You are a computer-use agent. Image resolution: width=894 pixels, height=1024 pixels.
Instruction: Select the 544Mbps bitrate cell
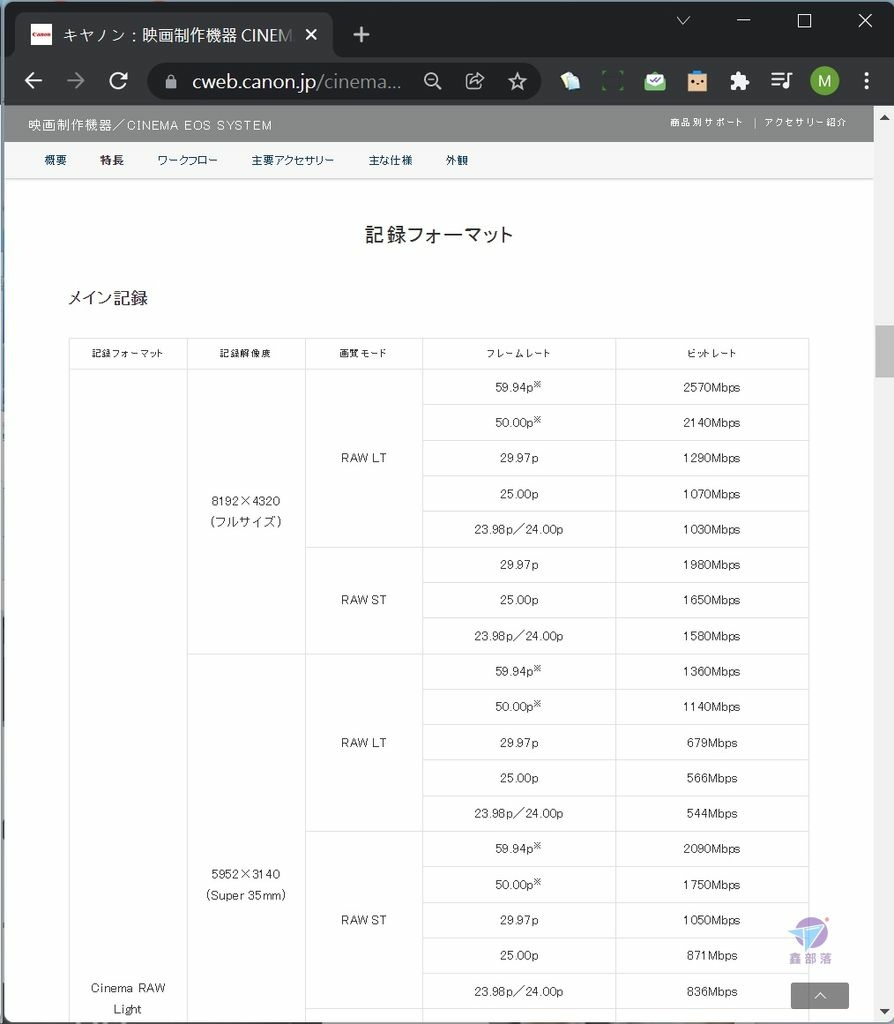point(712,814)
